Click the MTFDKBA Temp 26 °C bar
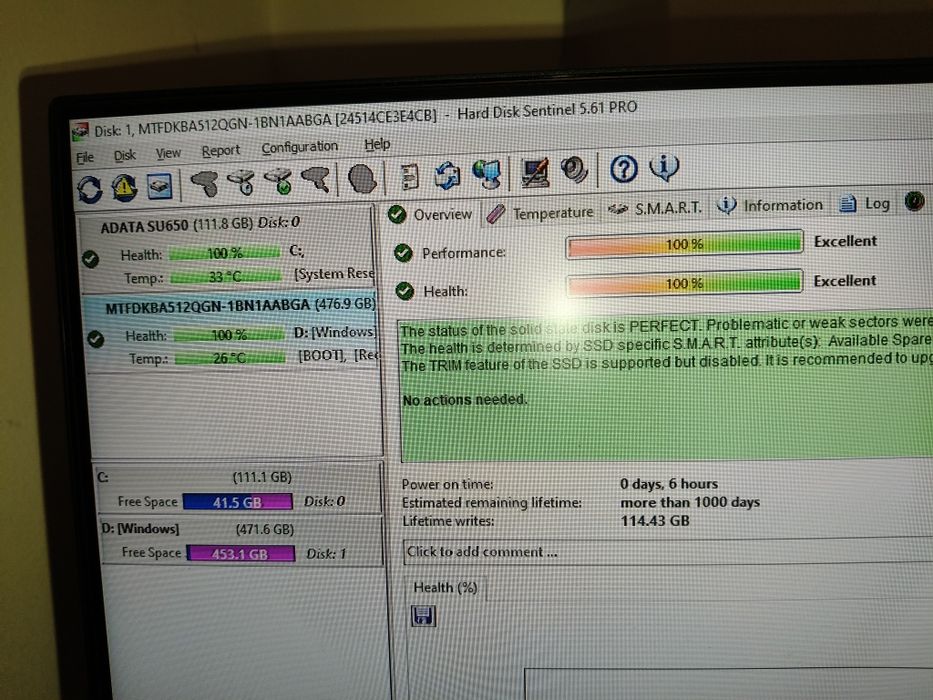Viewport: 933px width, 700px height. coord(230,358)
